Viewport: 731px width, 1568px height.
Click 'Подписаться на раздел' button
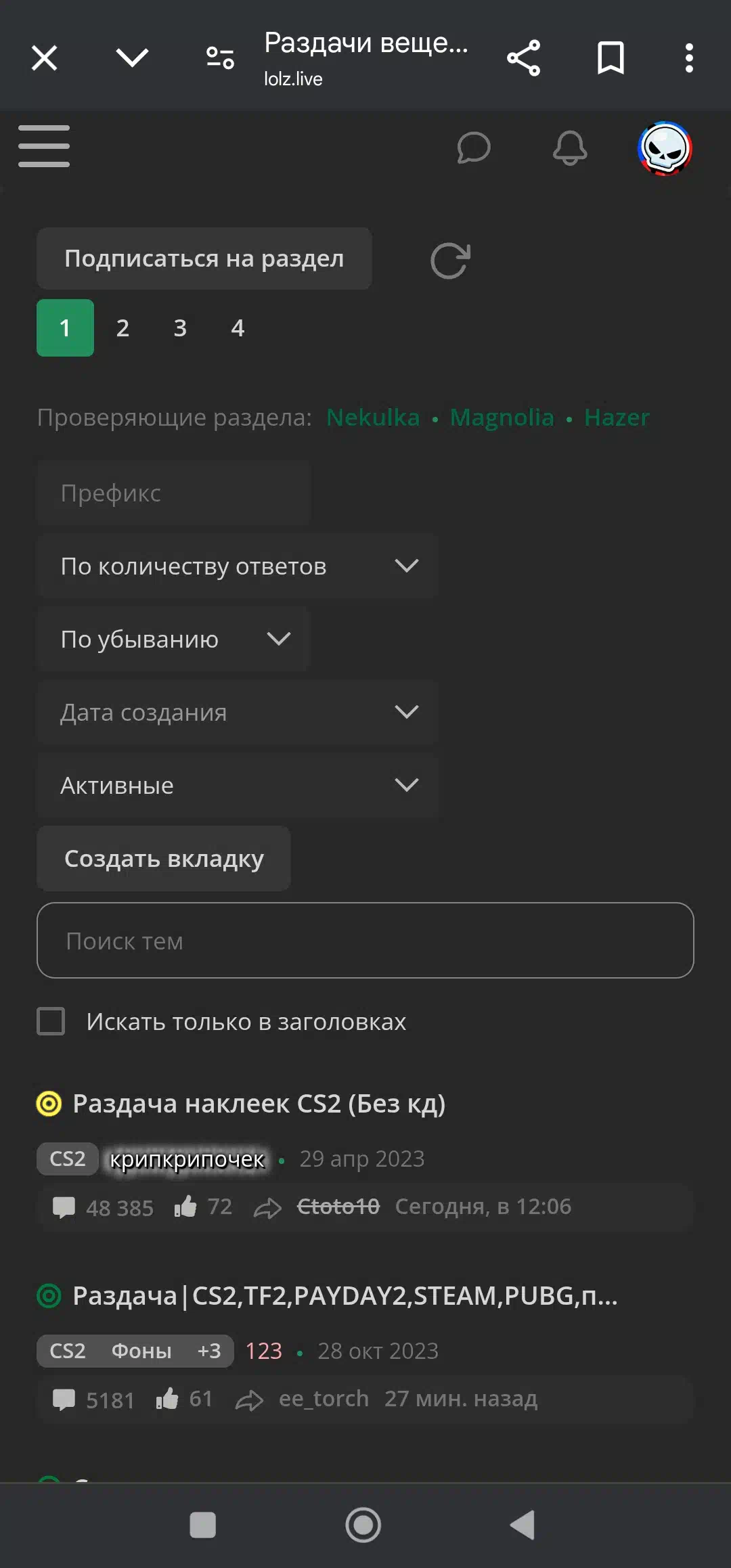(x=204, y=259)
